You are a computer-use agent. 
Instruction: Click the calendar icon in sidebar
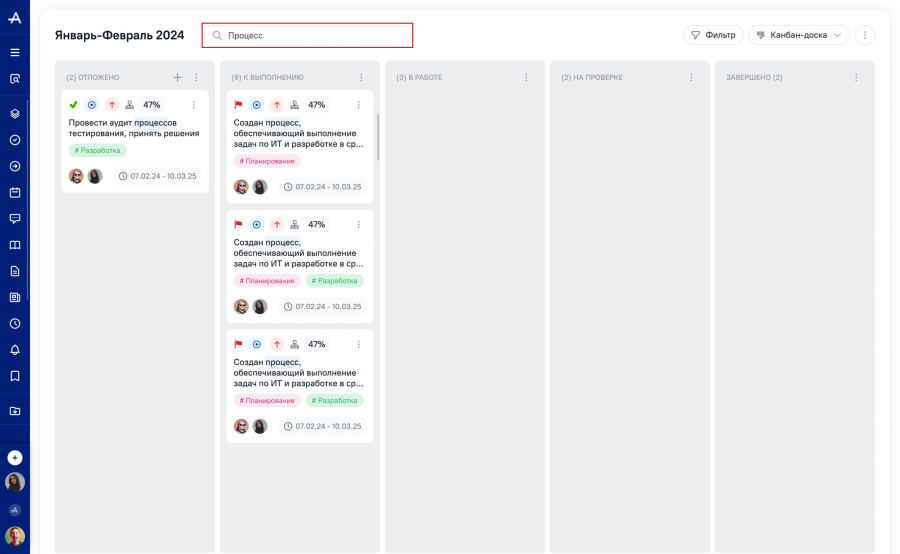15,192
